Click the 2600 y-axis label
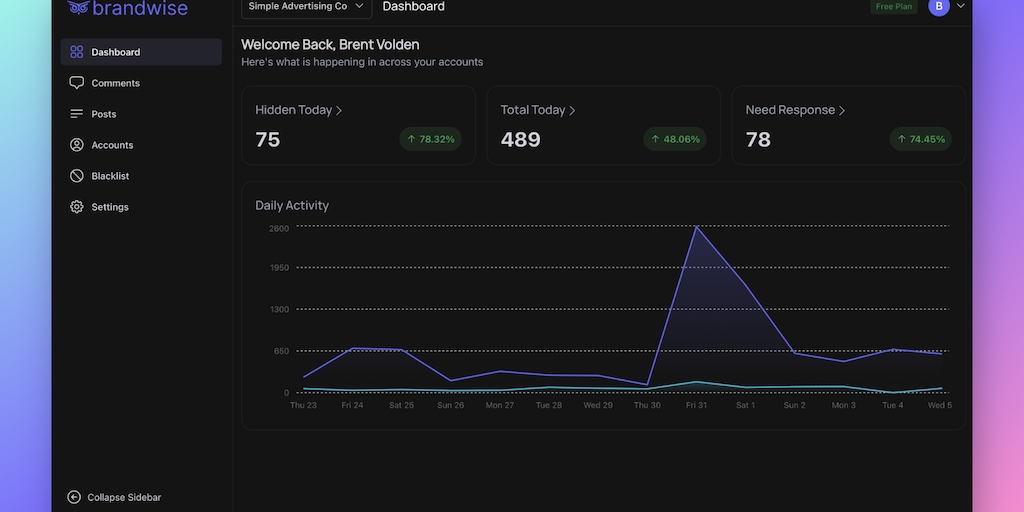The height and width of the screenshot is (512, 1024). click(279, 228)
